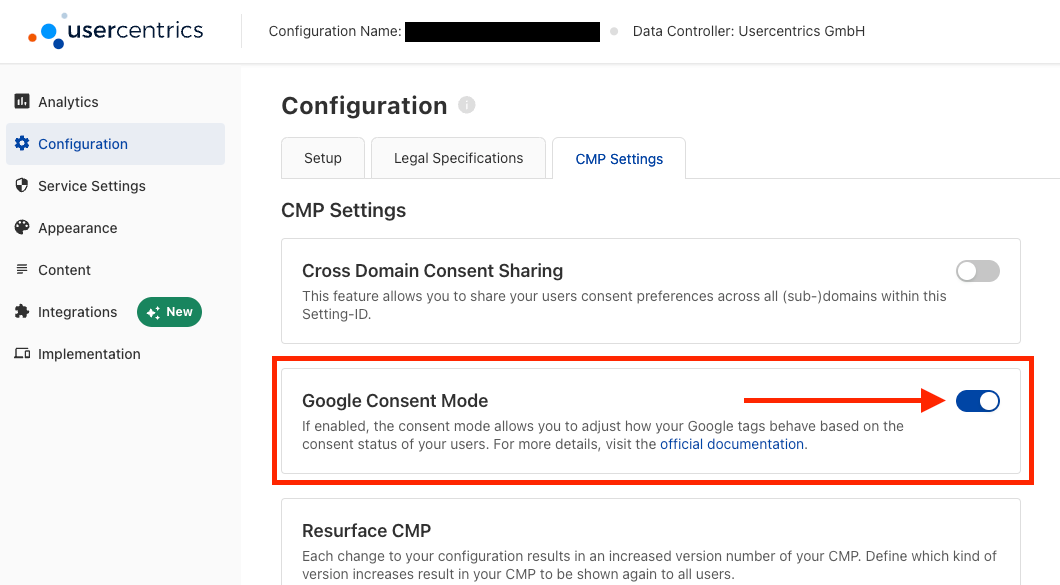Click the Resurface CMP settings card
This screenshot has height=585, width=1060.
pos(651,542)
